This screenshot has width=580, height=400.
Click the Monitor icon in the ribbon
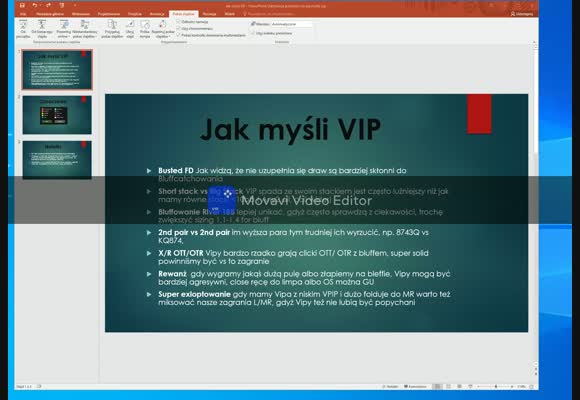pyautogui.click(x=253, y=24)
